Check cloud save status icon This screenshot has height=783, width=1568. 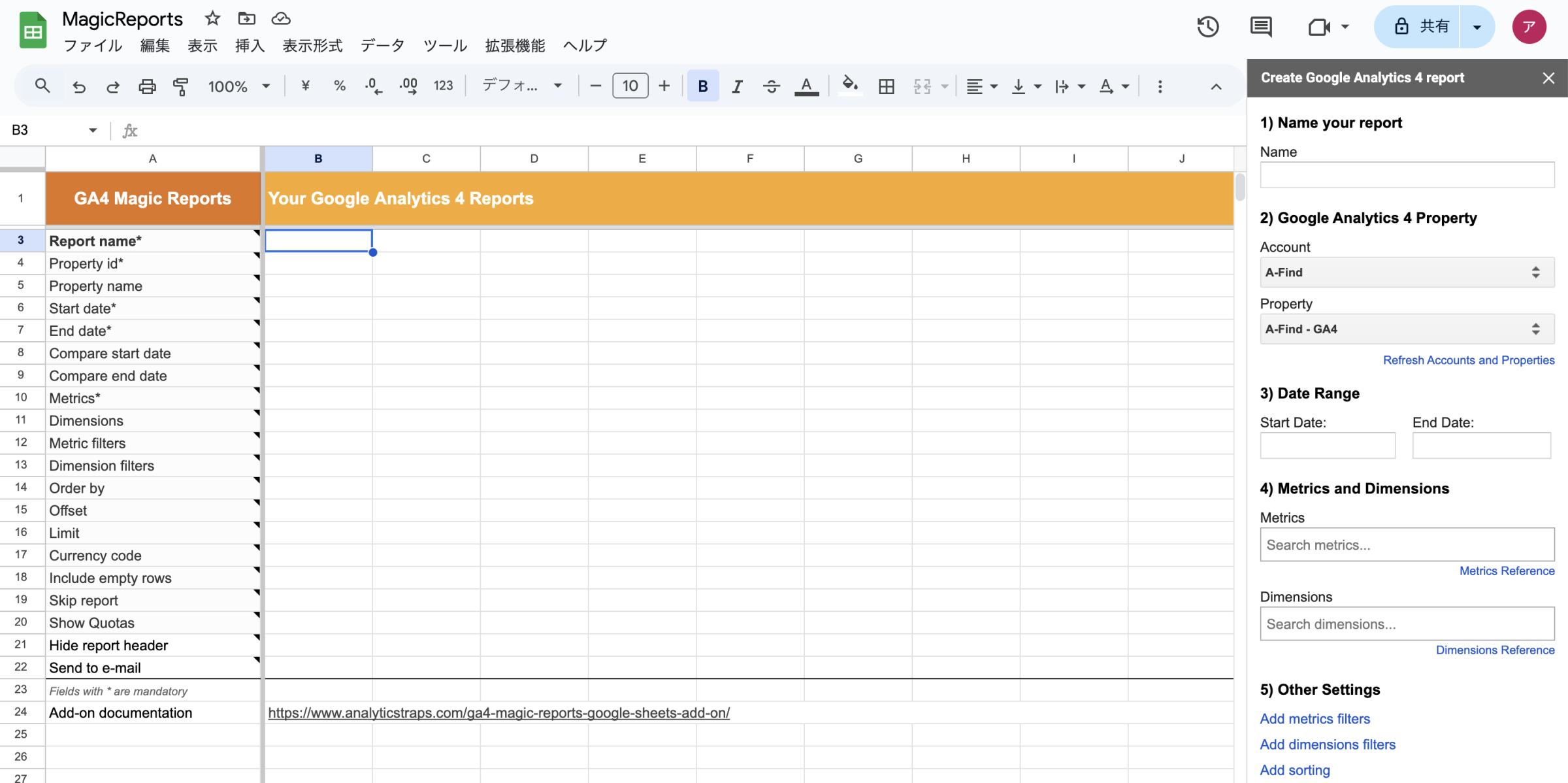[x=281, y=18]
